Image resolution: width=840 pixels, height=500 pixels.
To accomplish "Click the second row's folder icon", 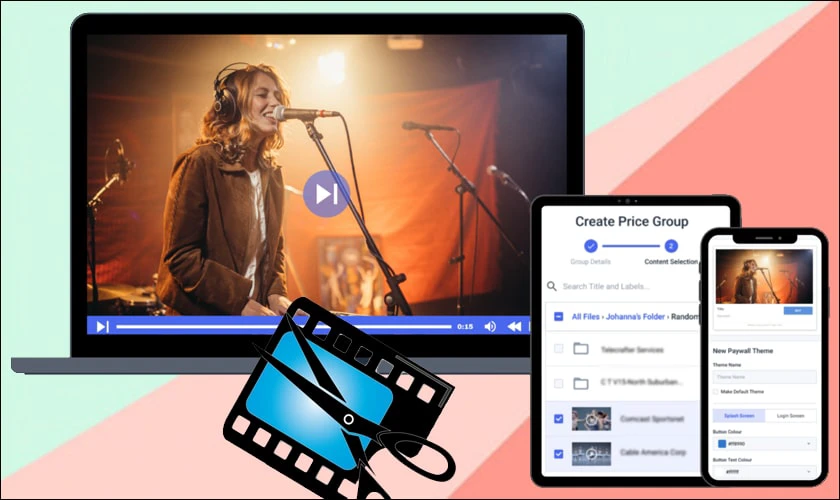I will click(581, 383).
